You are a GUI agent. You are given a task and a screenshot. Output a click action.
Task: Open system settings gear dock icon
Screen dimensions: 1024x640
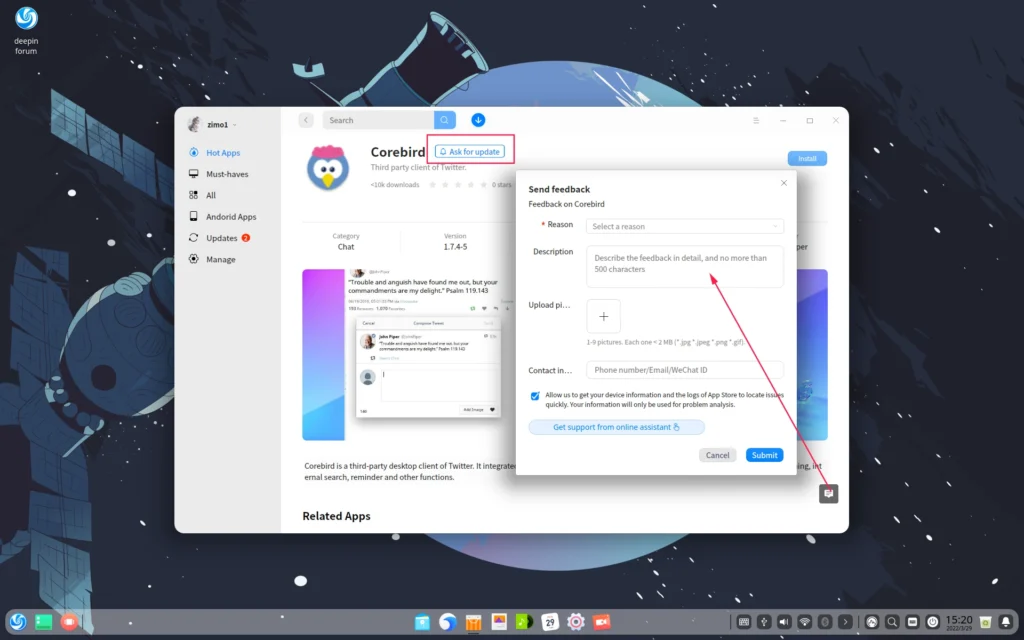pos(575,622)
